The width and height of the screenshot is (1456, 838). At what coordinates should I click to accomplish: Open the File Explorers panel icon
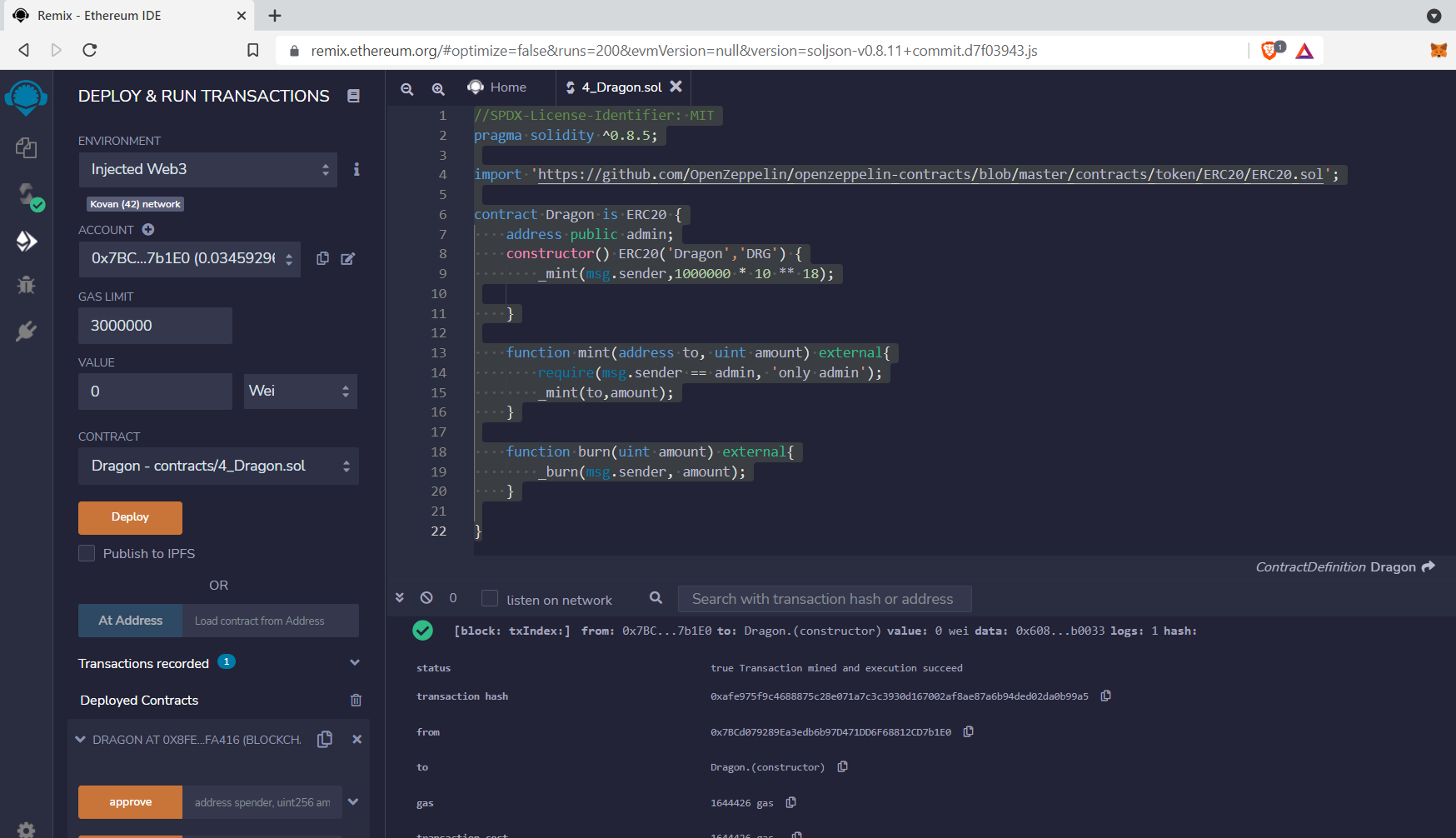pos(26,148)
